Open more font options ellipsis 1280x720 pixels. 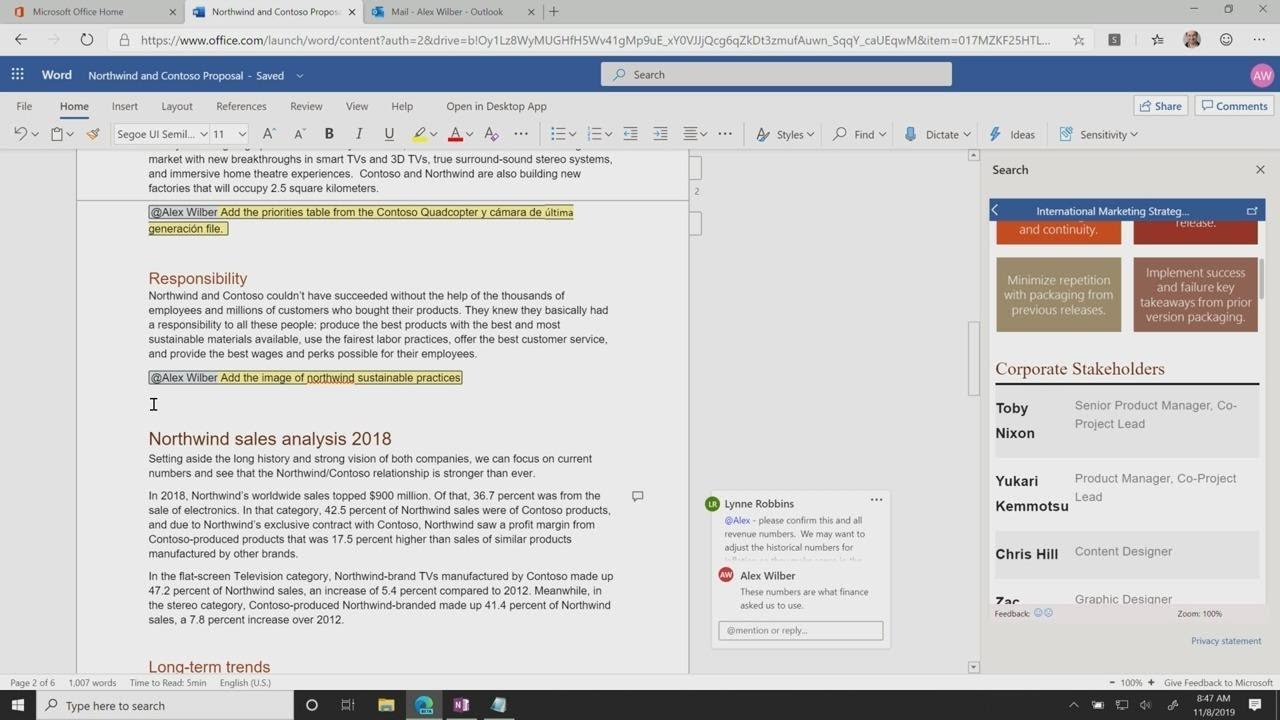coord(521,134)
